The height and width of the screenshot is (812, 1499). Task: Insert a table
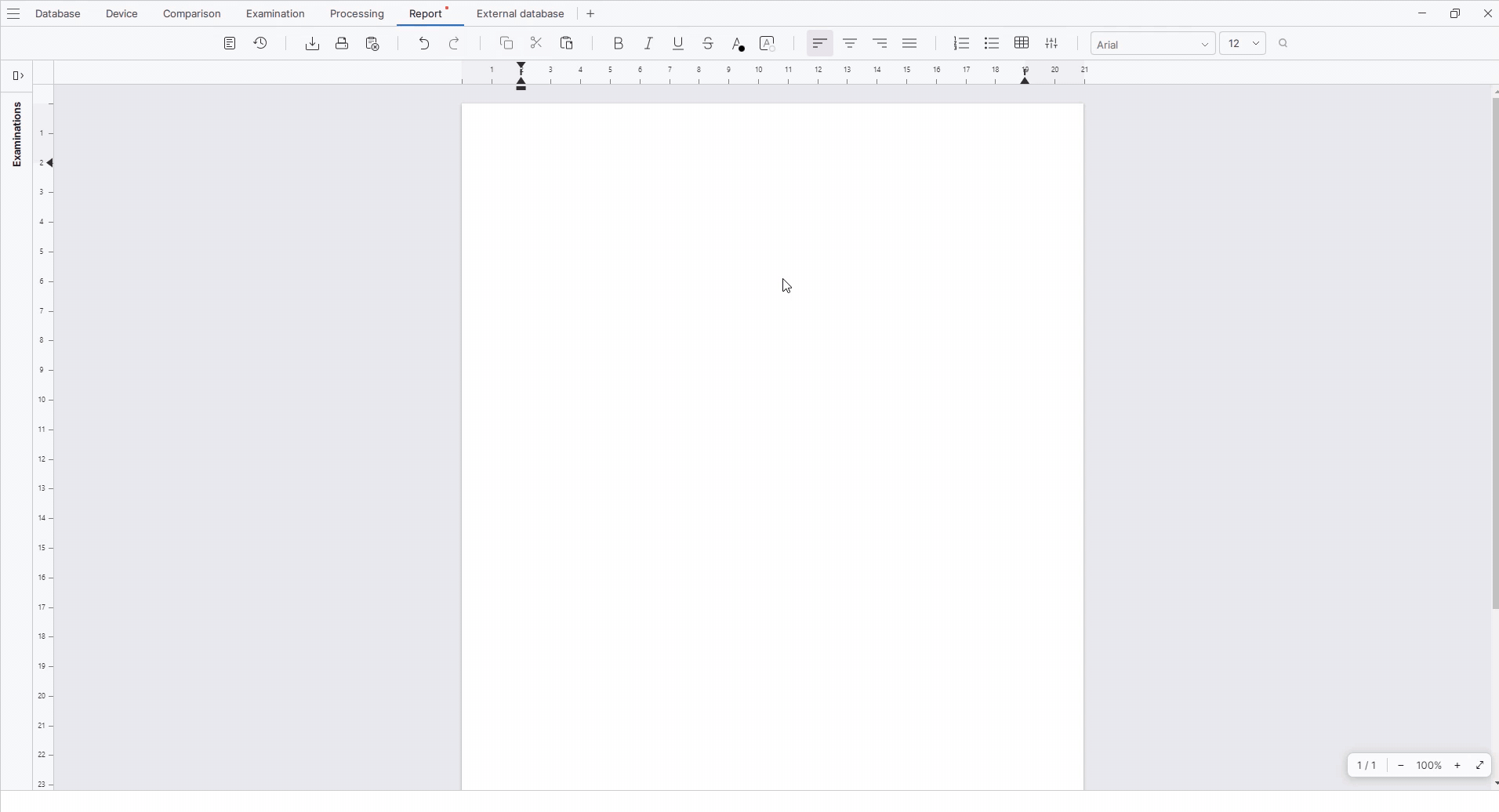click(1022, 44)
